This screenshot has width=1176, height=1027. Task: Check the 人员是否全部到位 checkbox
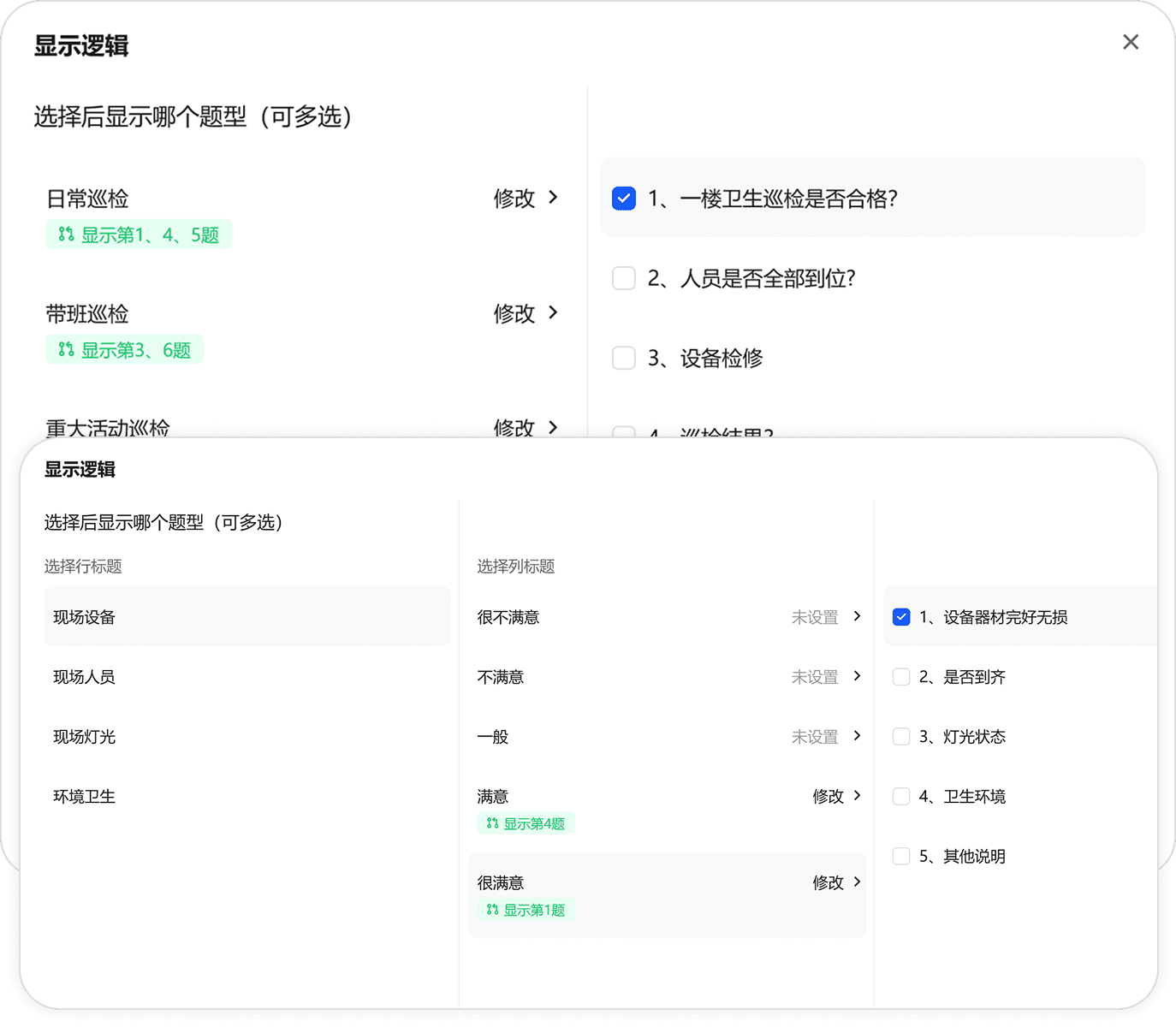coord(624,278)
